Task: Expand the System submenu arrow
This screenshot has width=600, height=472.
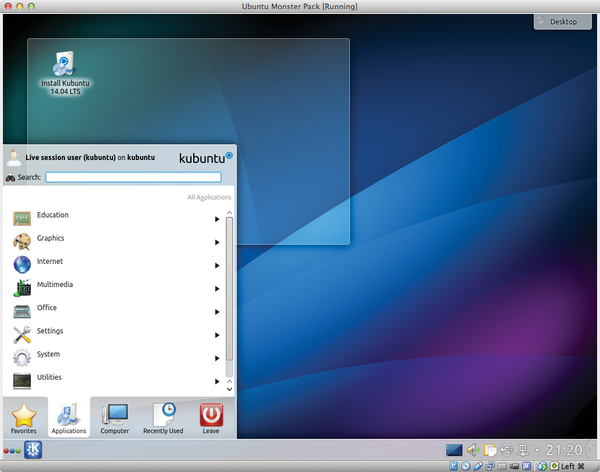Action: (217, 358)
